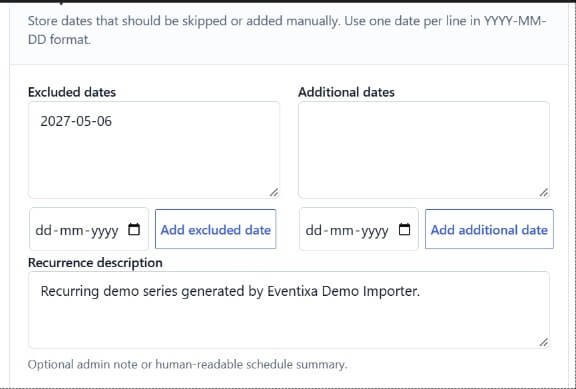Click into the Recurrence description text area
This screenshot has height=389, width=576.
(x=289, y=310)
